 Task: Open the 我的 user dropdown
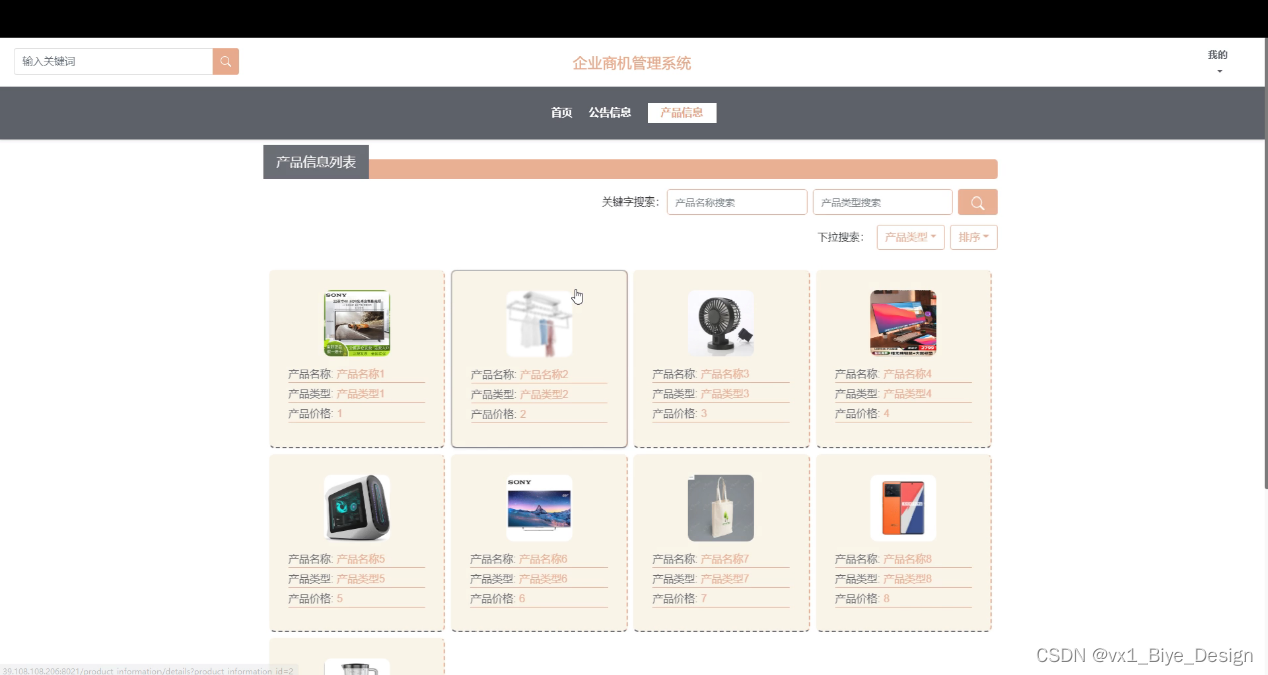click(x=1217, y=62)
